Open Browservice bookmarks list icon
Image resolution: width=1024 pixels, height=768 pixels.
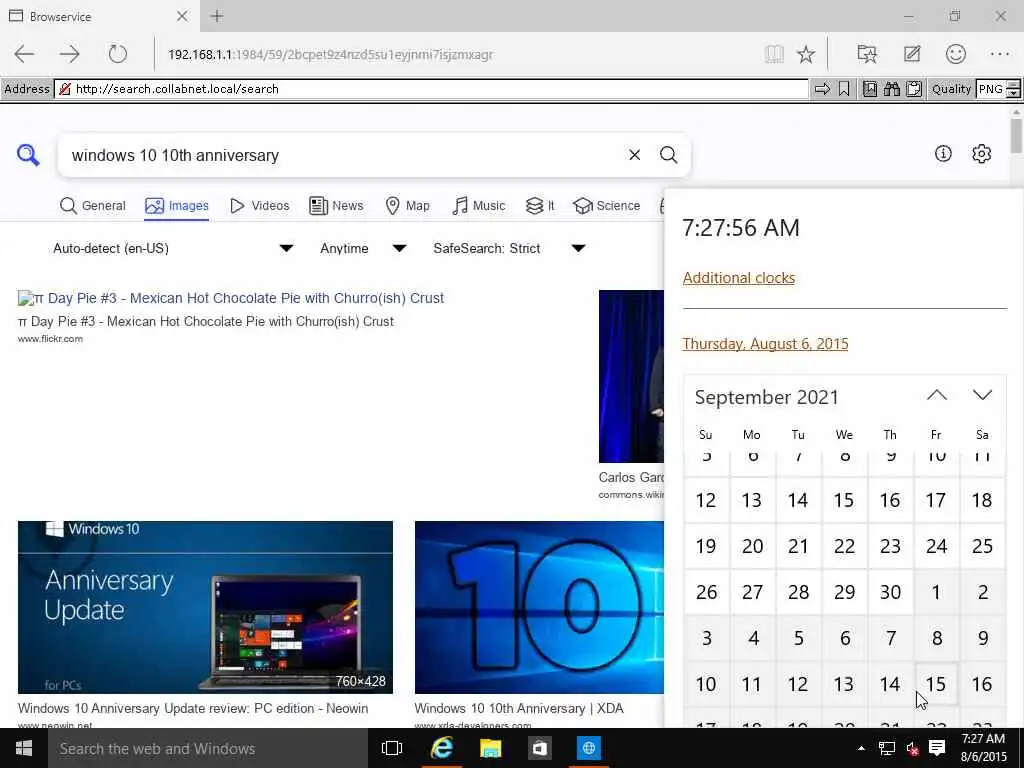coord(870,89)
